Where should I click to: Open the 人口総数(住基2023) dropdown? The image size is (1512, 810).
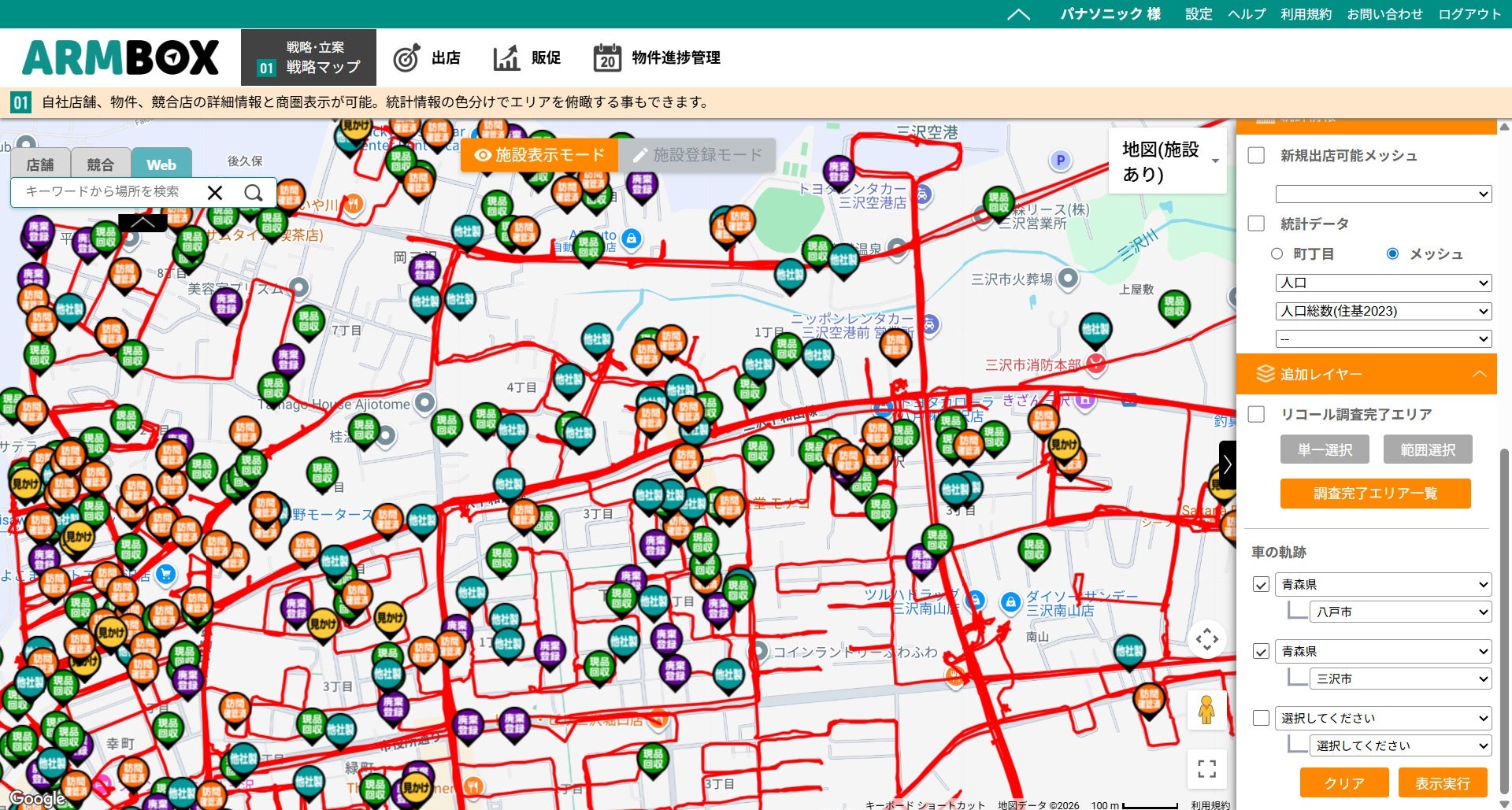pos(1384,311)
